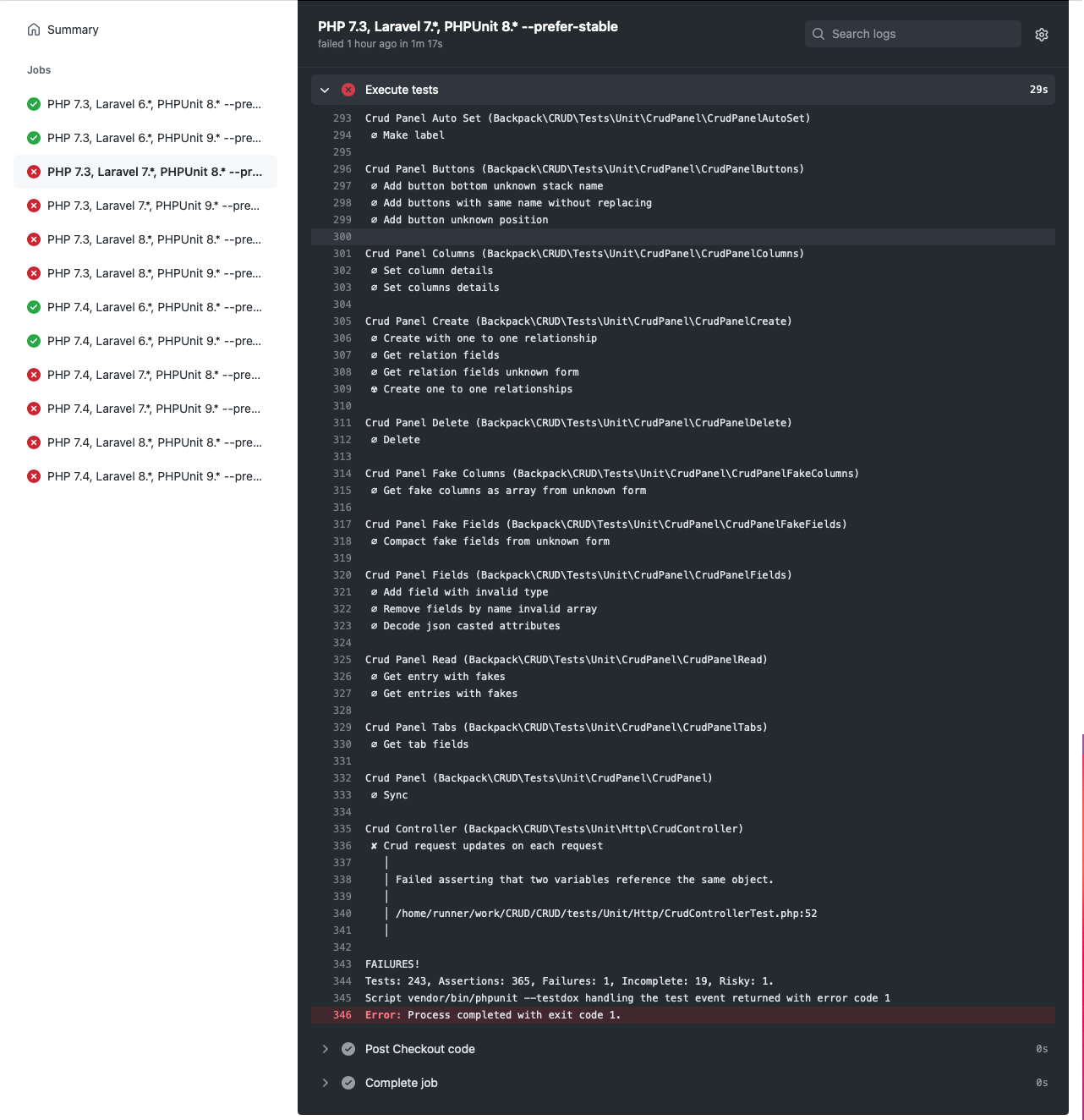Image resolution: width=1084 pixels, height=1120 pixels.
Task: Click the home icon beside Summary
Action: tap(33, 29)
